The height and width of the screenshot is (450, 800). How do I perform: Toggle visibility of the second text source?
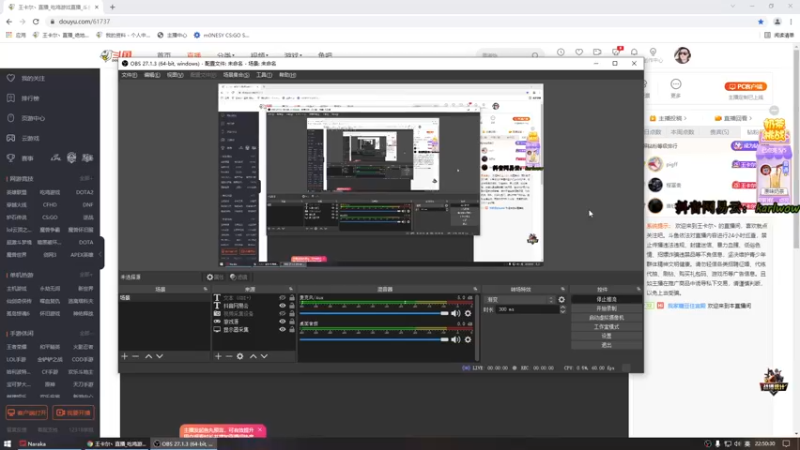[282, 306]
